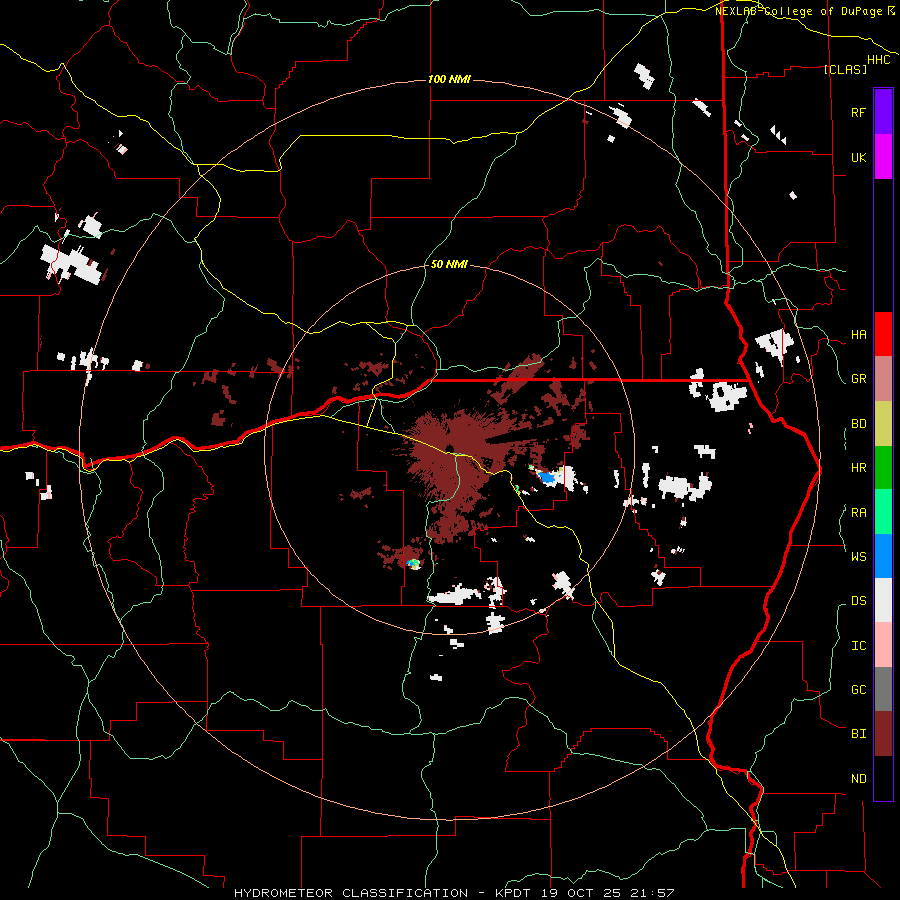Click the RA light green swatch
This screenshot has height=900, width=900.
(x=883, y=511)
